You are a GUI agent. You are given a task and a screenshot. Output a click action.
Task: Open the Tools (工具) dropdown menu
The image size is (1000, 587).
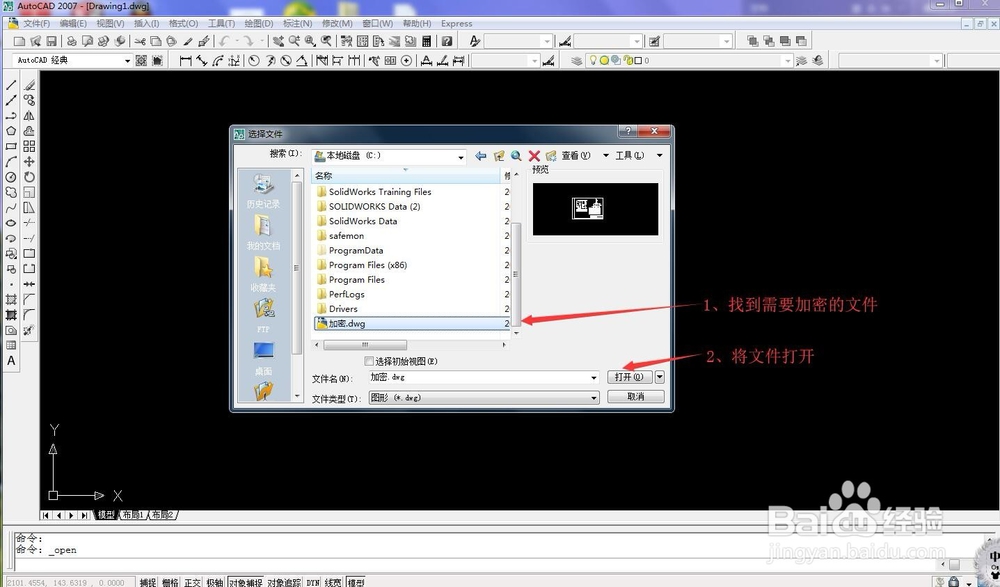pos(638,156)
